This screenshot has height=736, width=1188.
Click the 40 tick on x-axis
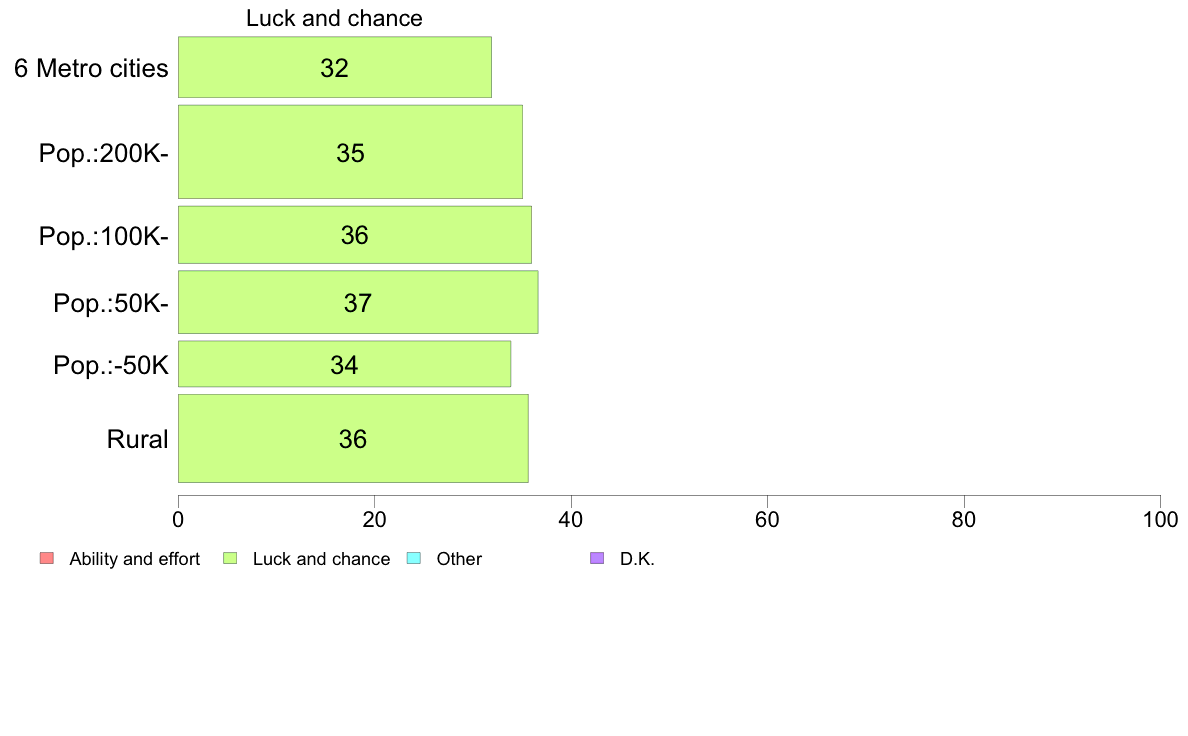pyautogui.click(x=571, y=519)
